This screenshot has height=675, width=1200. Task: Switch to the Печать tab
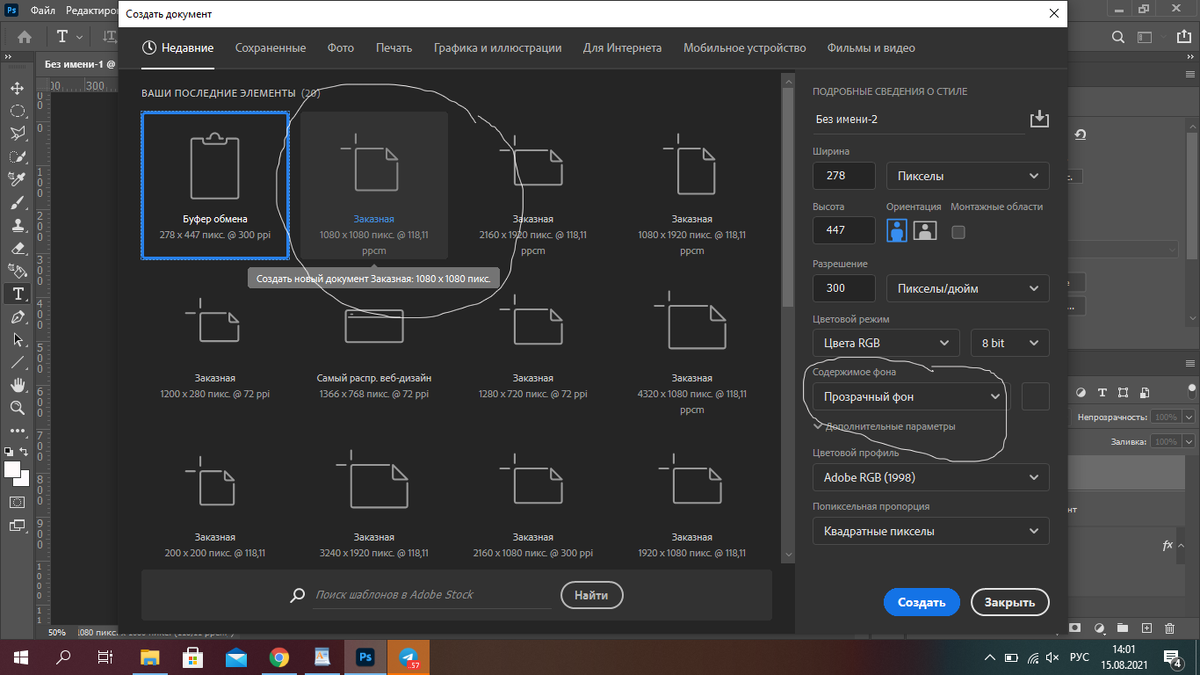394,48
